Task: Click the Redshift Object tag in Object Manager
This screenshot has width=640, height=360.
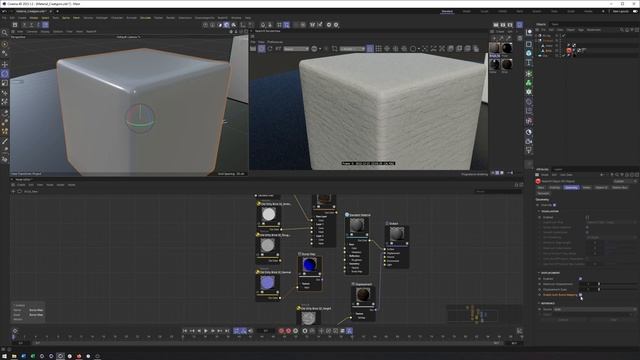Action: (x=569, y=50)
